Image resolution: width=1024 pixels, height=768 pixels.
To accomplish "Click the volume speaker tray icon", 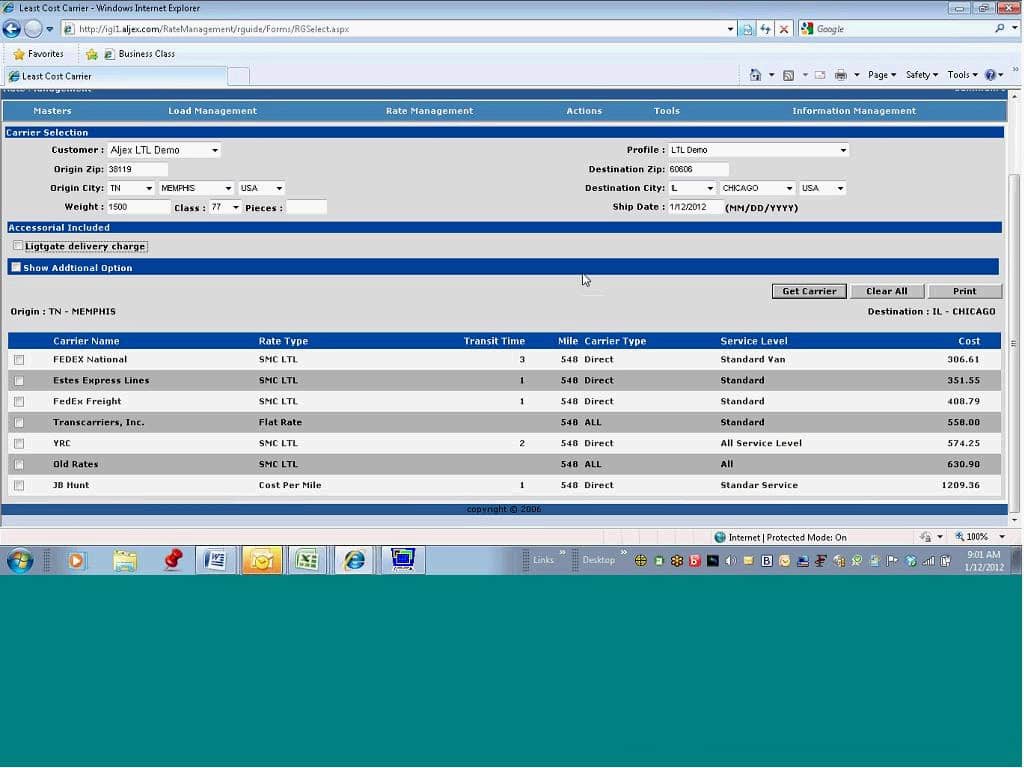I will (731, 561).
